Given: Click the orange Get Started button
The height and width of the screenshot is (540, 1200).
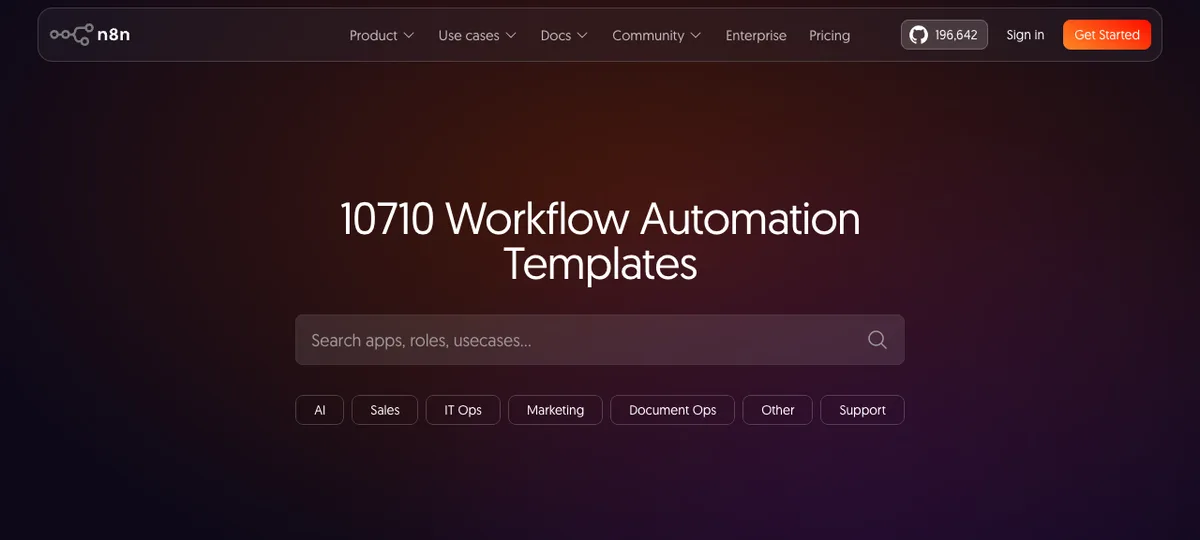Looking at the screenshot, I should 1107,35.
